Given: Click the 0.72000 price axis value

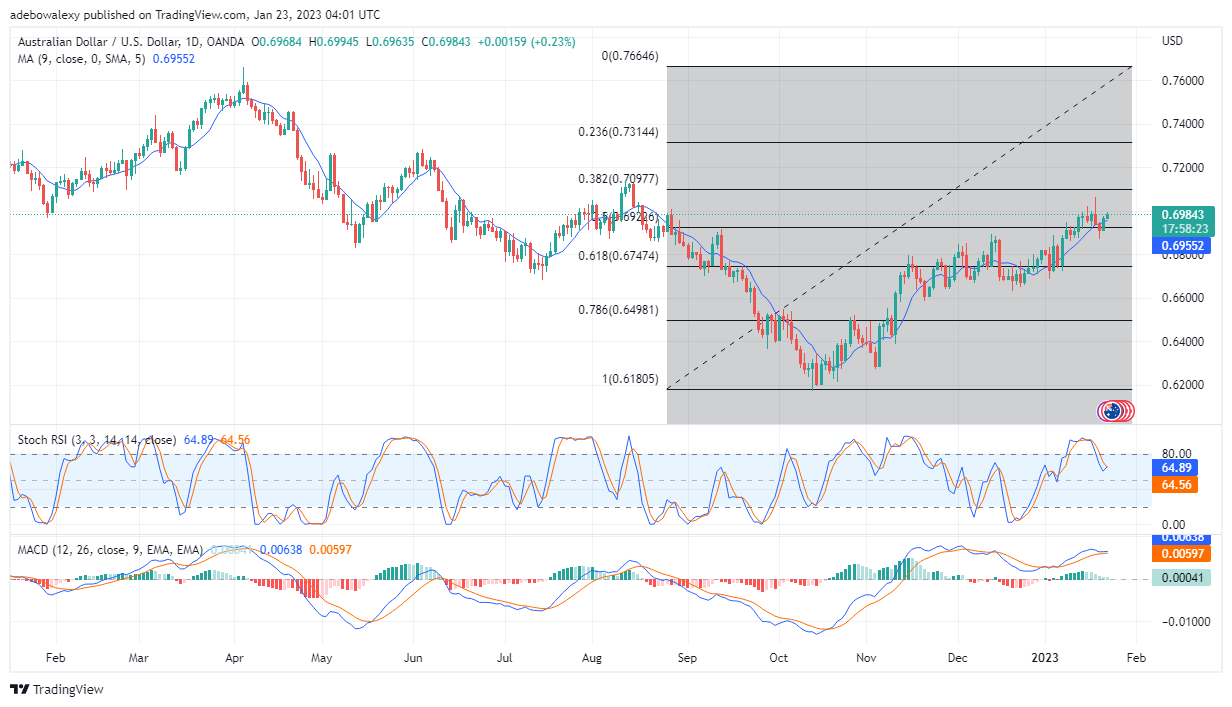Looking at the screenshot, I should tap(1181, 167).
